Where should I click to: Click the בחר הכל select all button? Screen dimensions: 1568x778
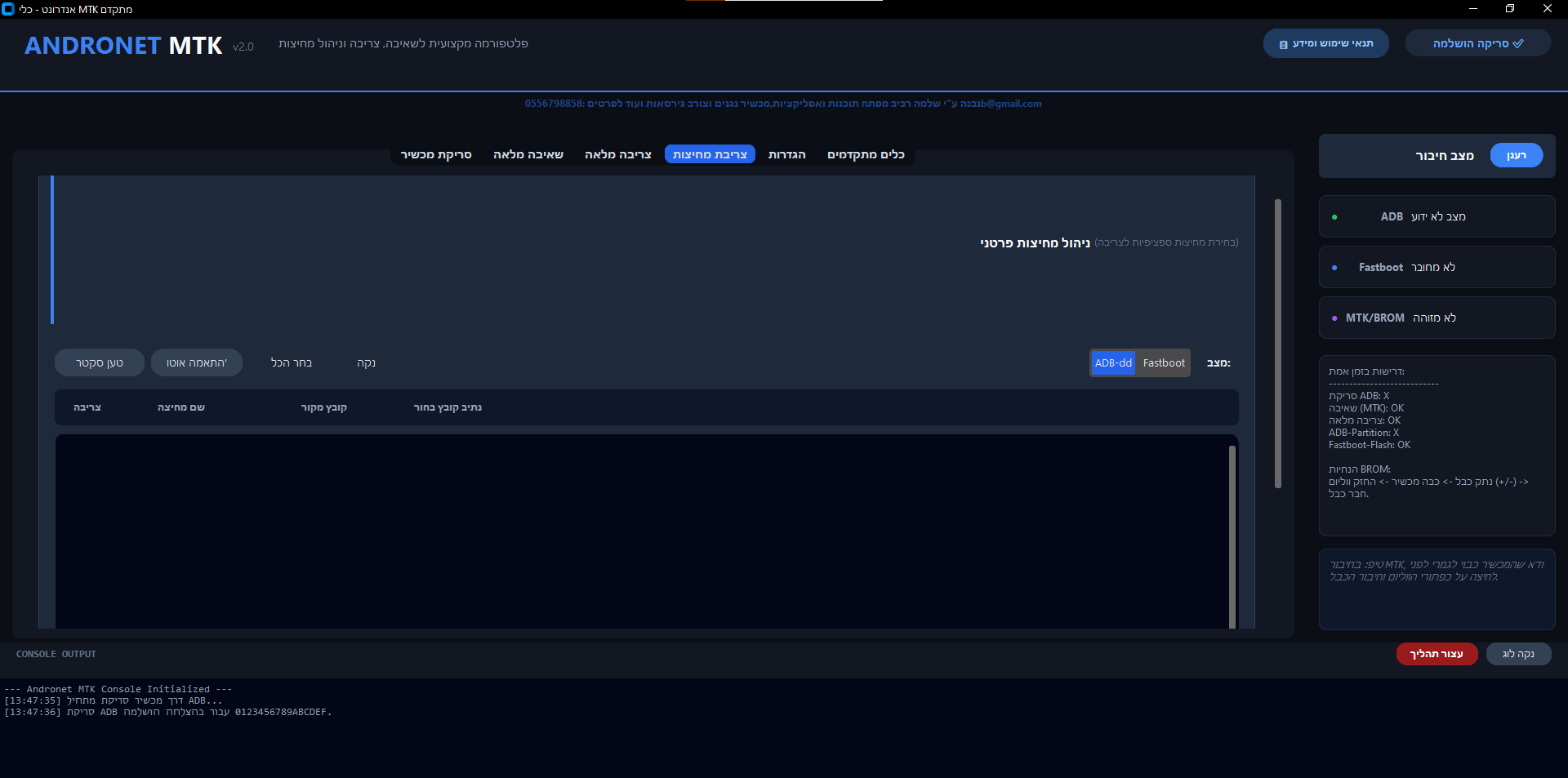(x=292, y=363)
